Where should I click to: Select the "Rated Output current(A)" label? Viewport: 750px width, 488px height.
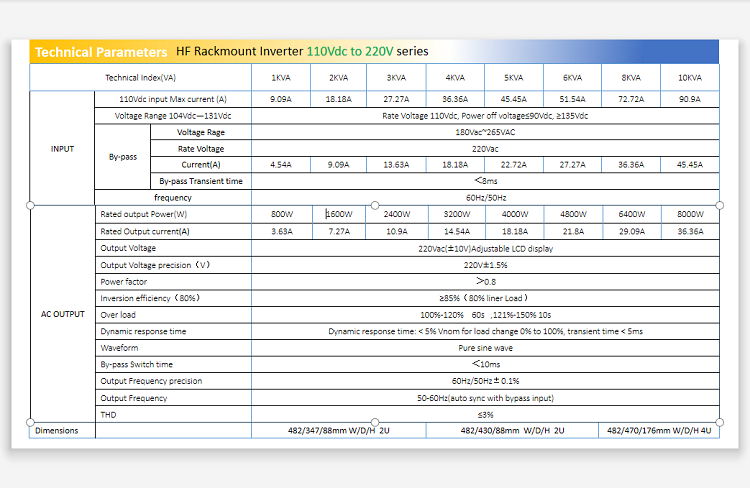(145, 232)
